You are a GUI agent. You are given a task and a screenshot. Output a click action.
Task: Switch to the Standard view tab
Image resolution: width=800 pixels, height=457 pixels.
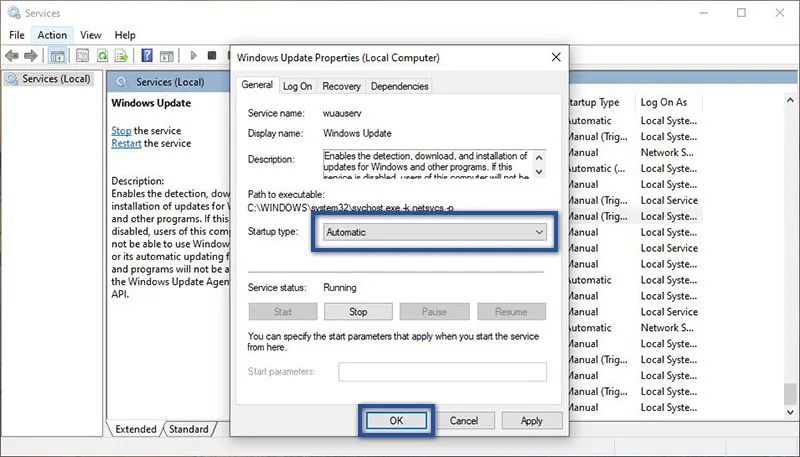click(x=189, y=429)
